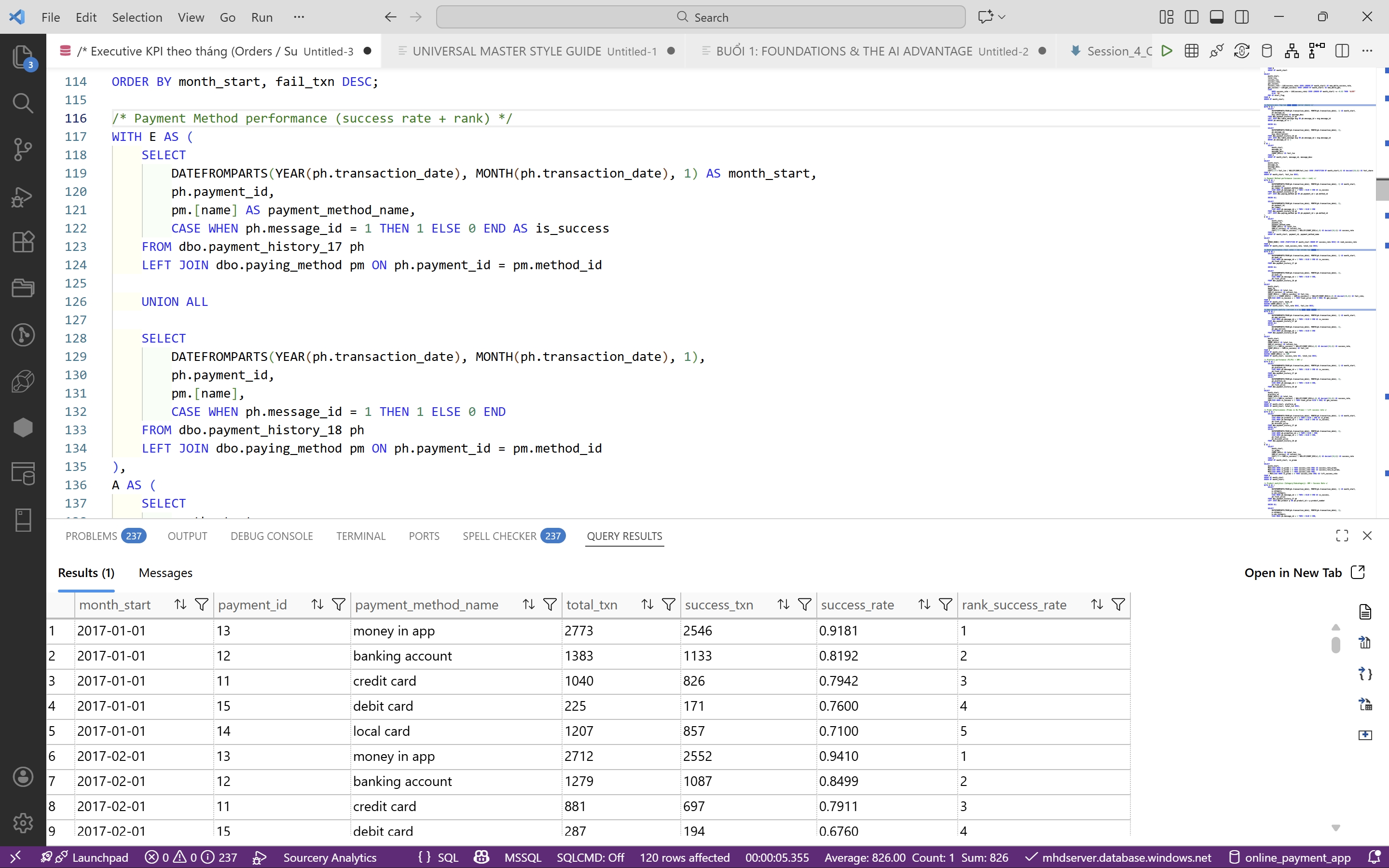Click the database cylinder icon in editor toolbar
This screenshot has height=868, width=1389.
pos(1267,51)
